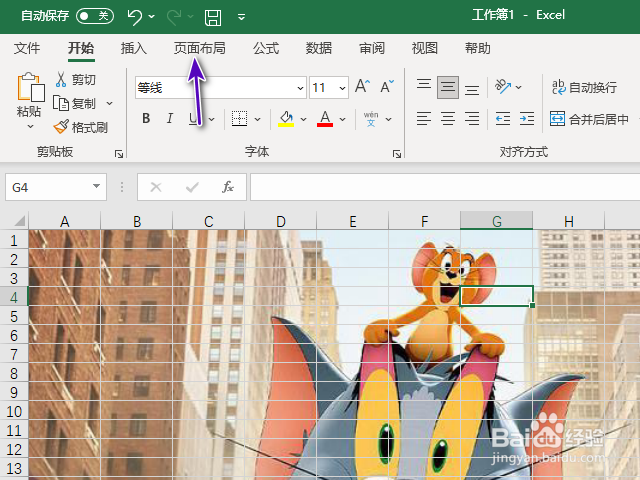This screenshot has width=640, height=480.
Task: Apply cell borders icon
Action: click(x=239, y=119)
